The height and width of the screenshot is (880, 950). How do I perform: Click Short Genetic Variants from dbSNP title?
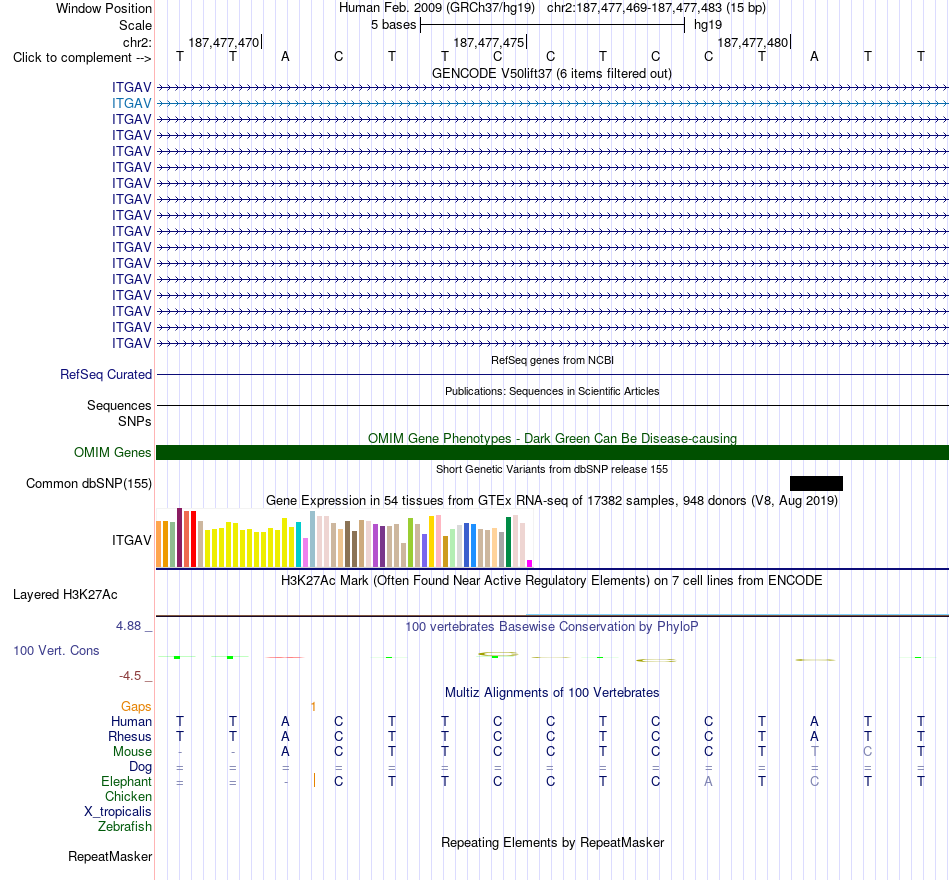[552, 469]
